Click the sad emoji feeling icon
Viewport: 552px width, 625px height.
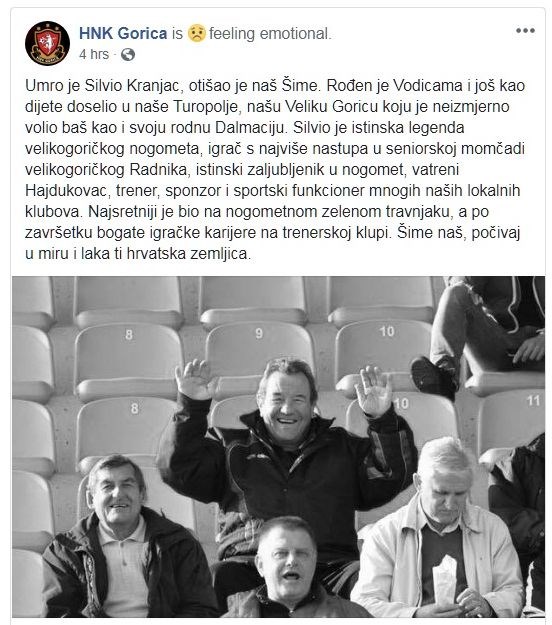(x=196, y=33)
